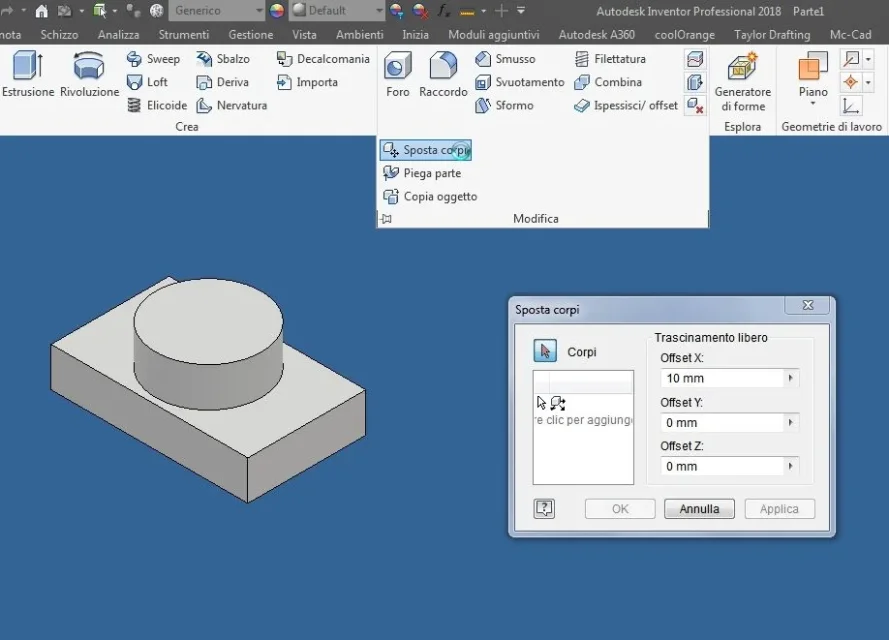889x640 pixels.
Task: Select the Estrusione tool
Action: click(x=28, y=74)
